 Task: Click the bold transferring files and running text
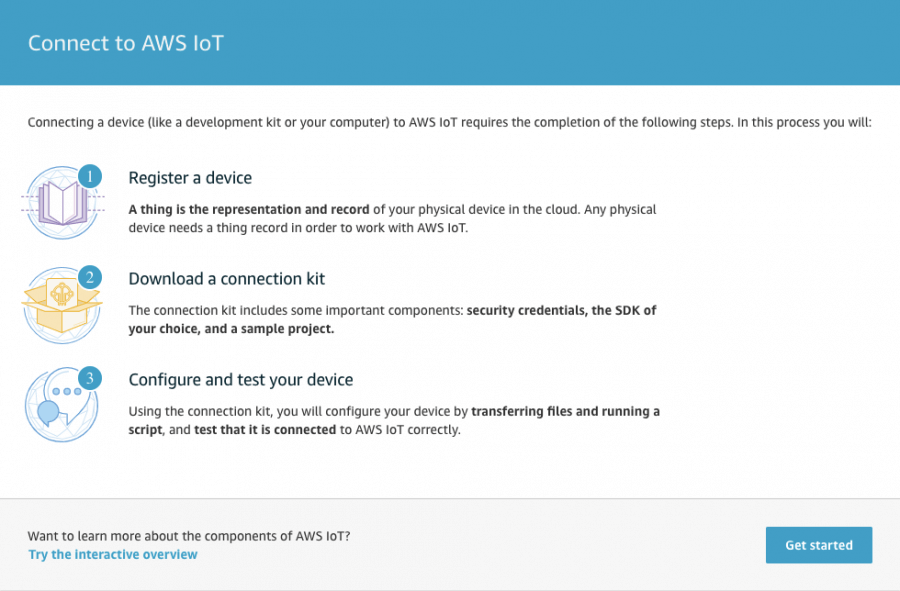[x=394, y=421]
